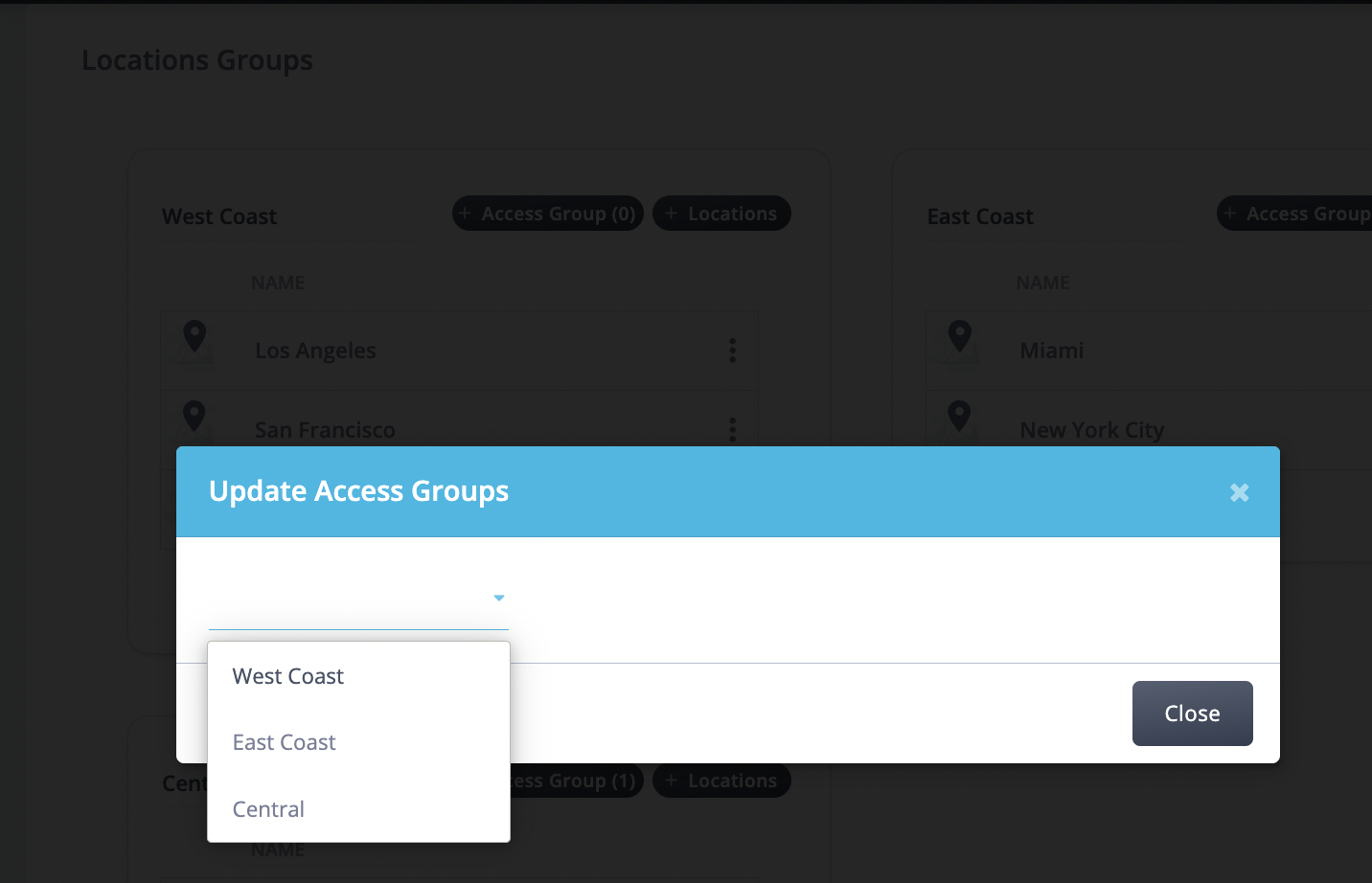Screen dimensions: 1372x883
Task: Click the Miami map pin icon
Action: click(959, 337)
